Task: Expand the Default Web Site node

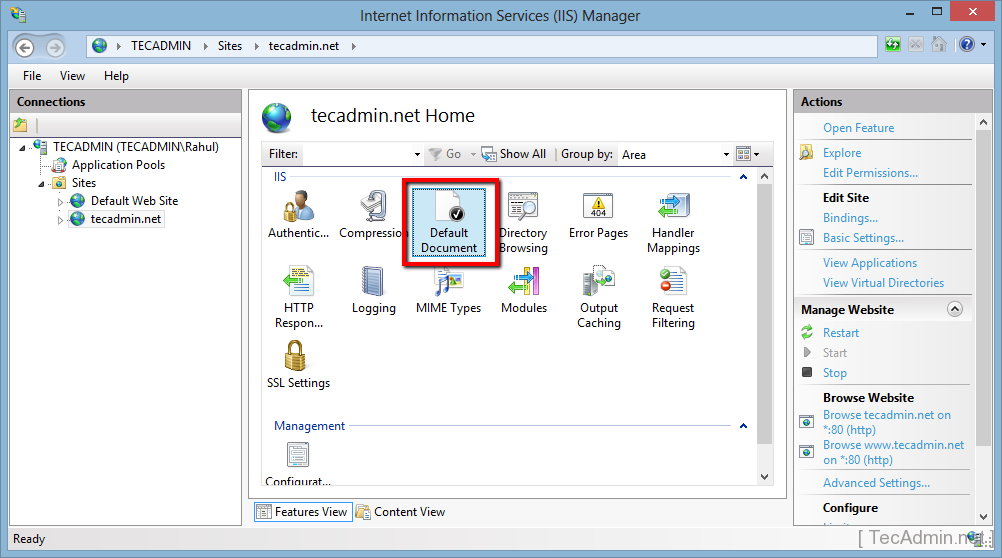Action: point(61,202)
